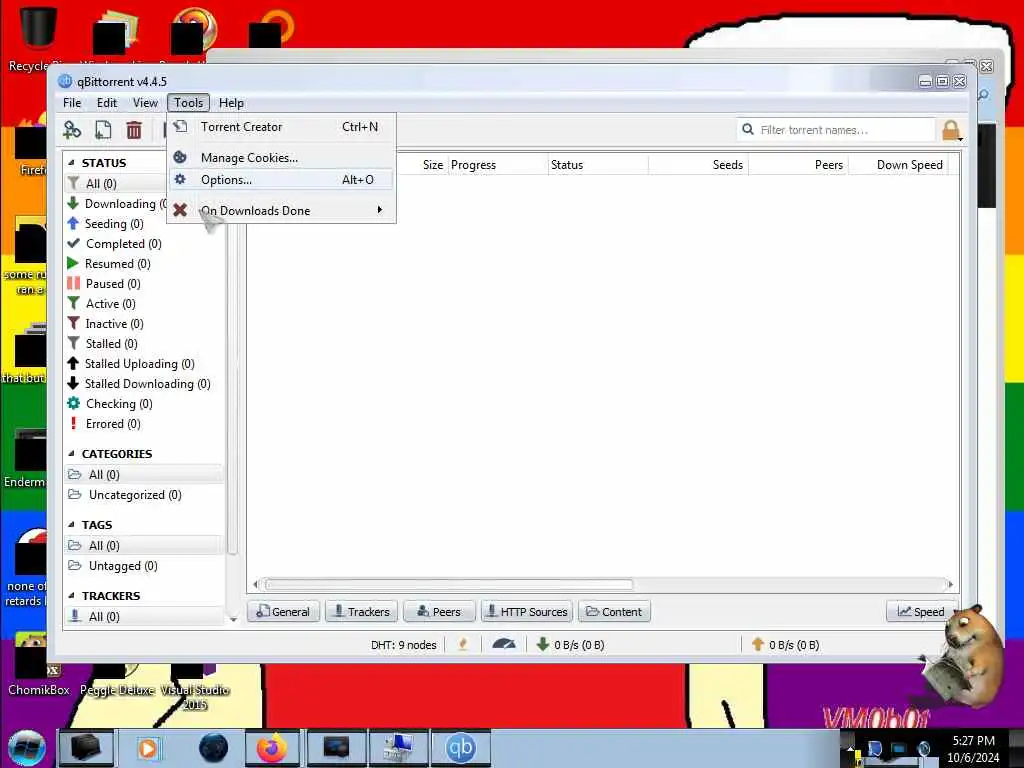The image size is (1024, 768).
Task: Collapse the CATEGORIES section triangle
Action: pos(71,453)
